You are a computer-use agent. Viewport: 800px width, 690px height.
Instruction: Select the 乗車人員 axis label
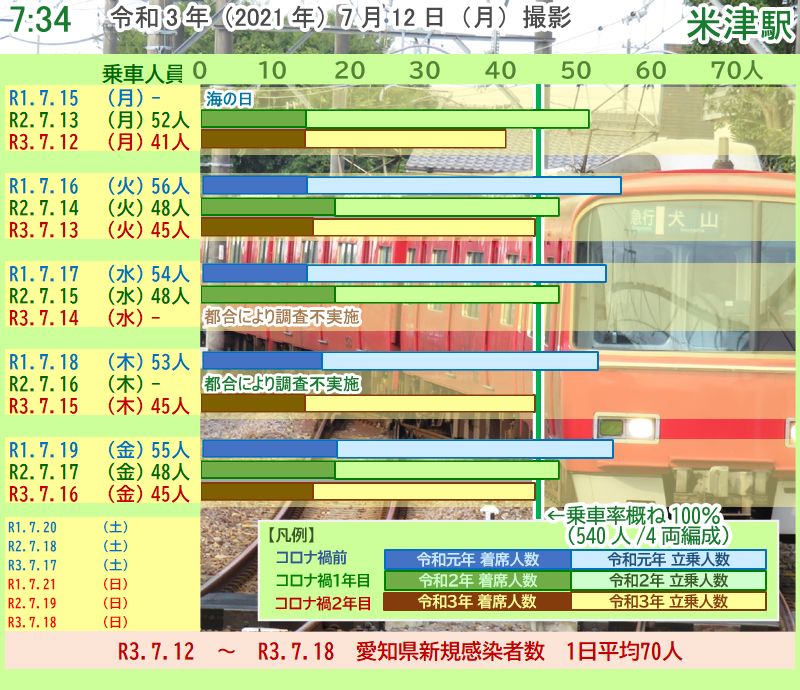(142, 74)
